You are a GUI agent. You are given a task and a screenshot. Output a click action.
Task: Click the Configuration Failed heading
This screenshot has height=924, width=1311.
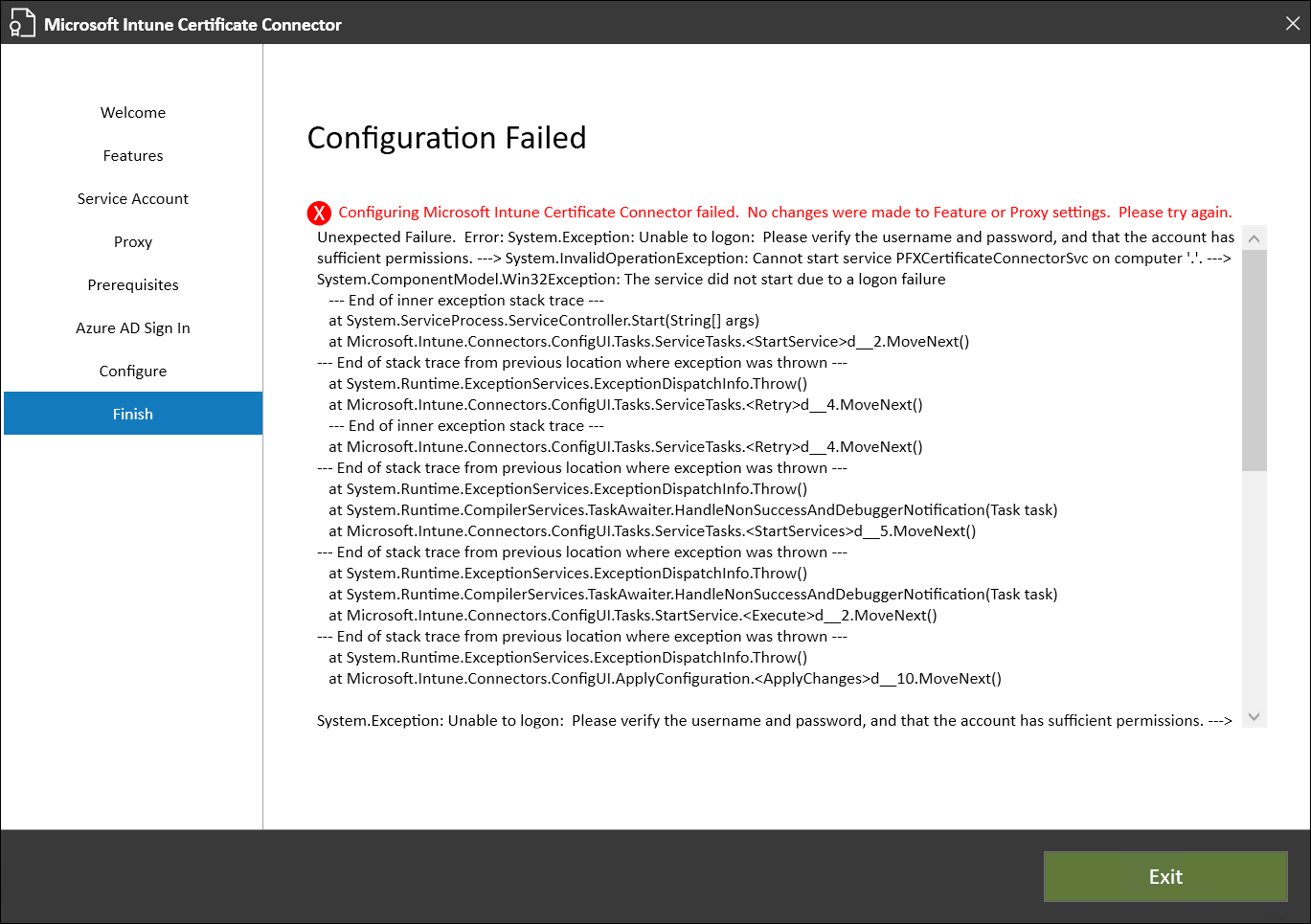(446, 138)
